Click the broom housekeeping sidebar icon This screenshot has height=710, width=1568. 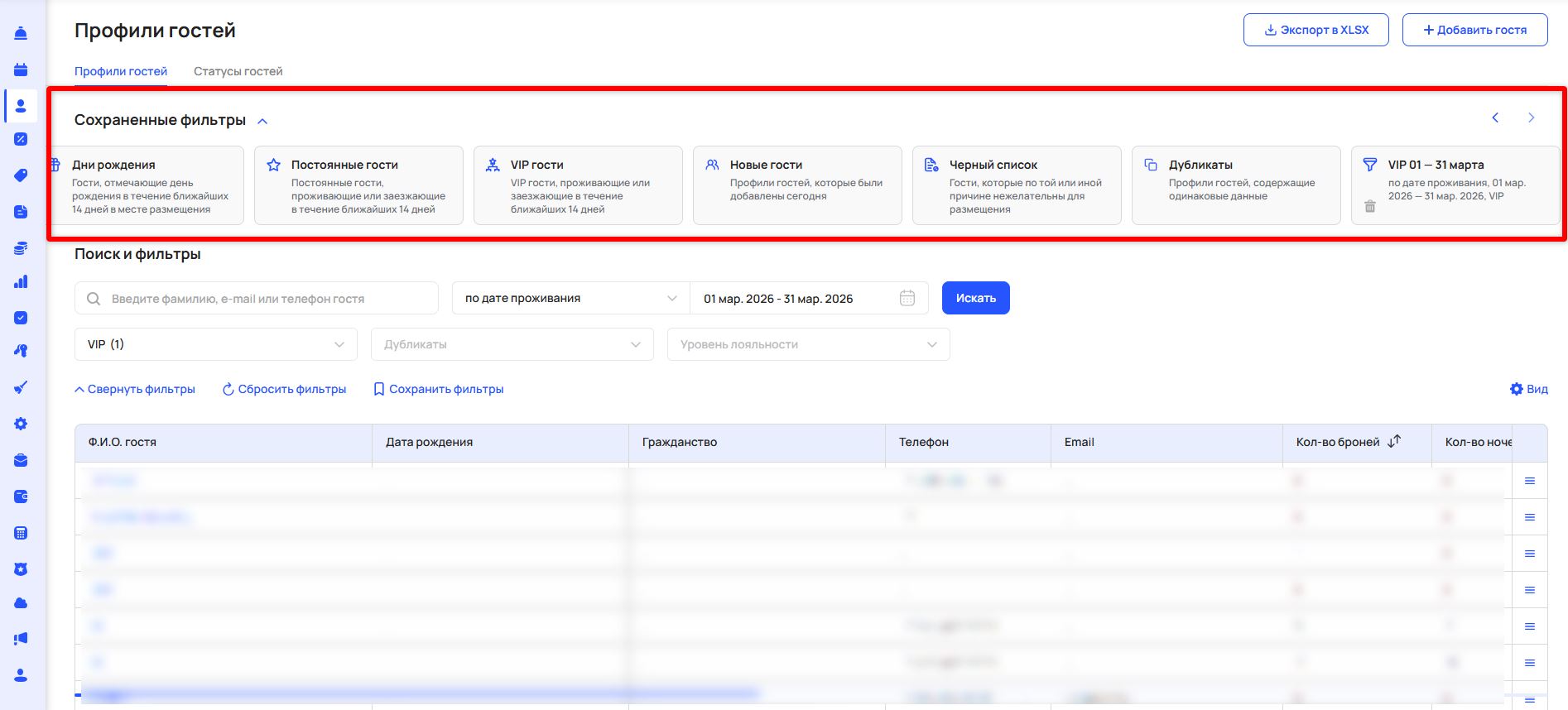21,387
